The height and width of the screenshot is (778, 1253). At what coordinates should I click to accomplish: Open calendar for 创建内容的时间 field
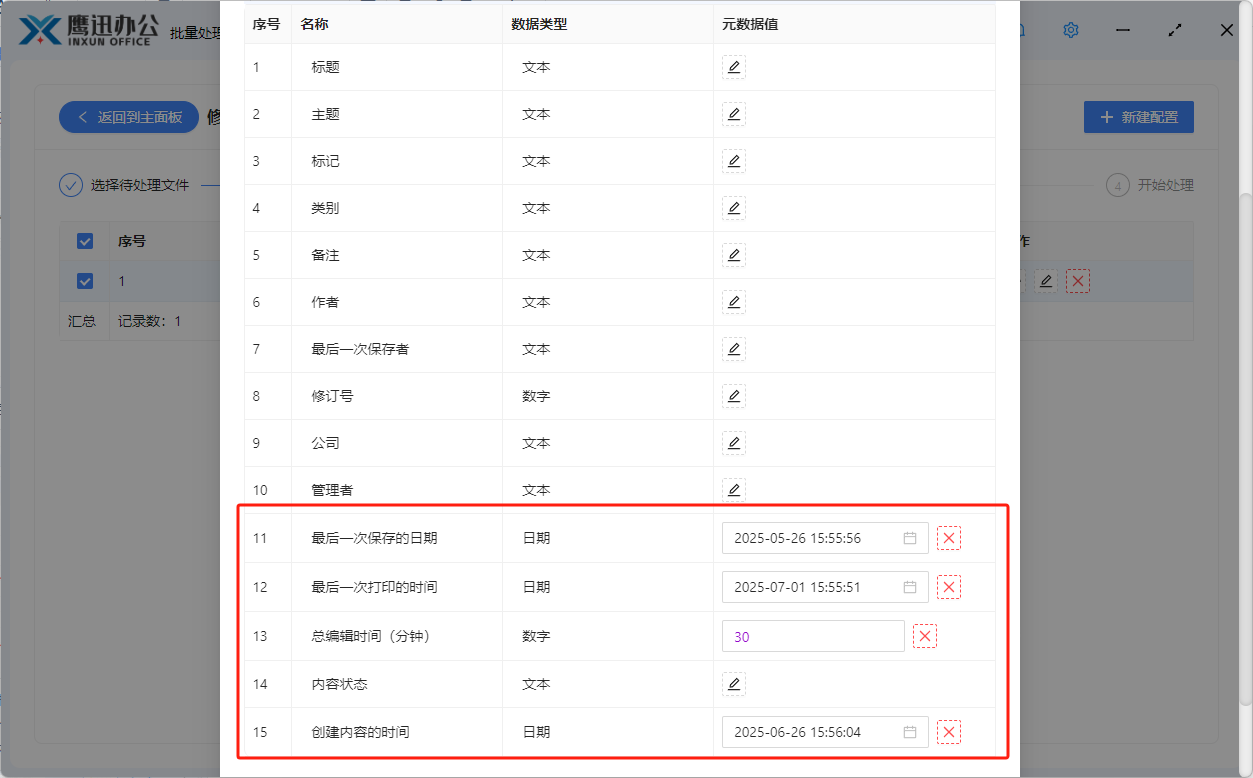(910, 732)
